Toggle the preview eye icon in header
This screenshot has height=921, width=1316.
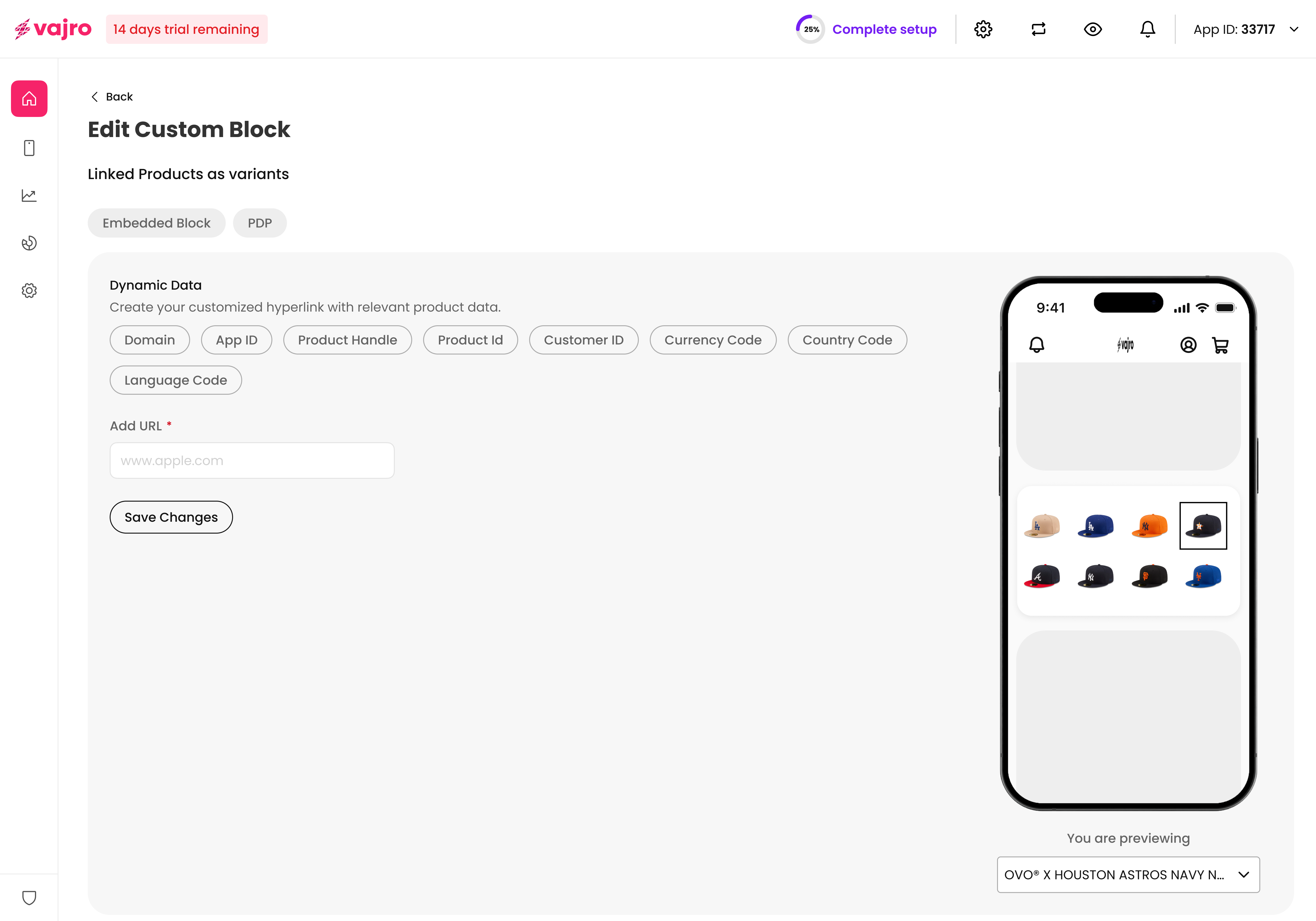tap(1093, 29)
